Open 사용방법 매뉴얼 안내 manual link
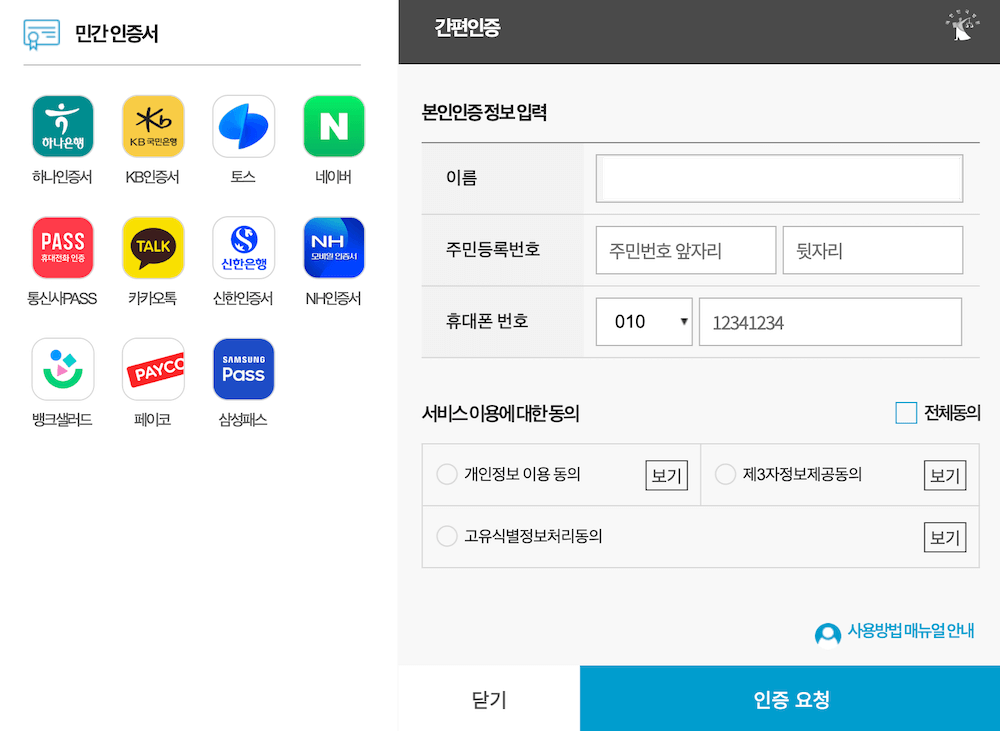This screenshot has width=1000, height=731. (x=894, y=632)
